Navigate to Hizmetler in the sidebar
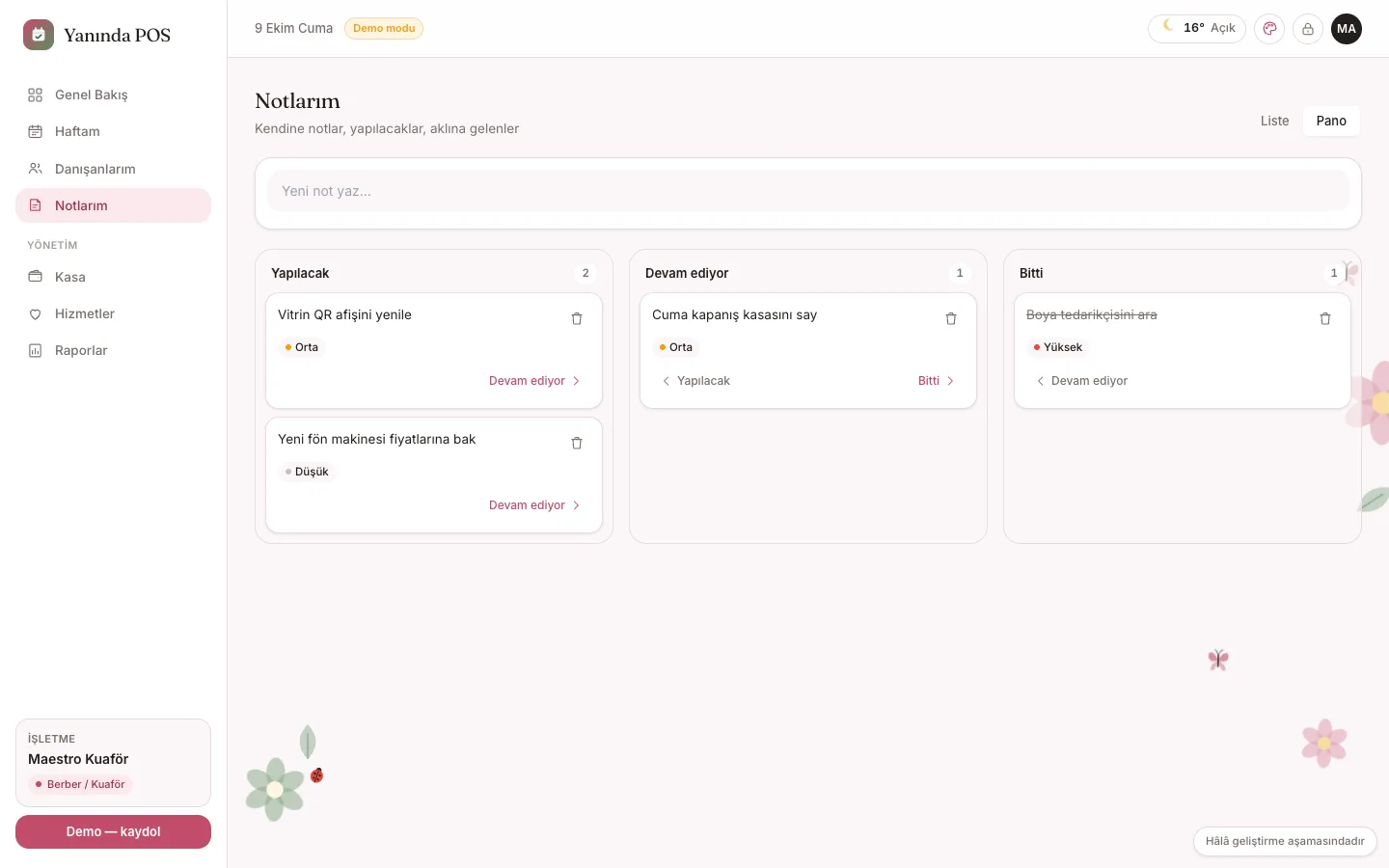Screen dimensions: 1389x868 point(113,313)
